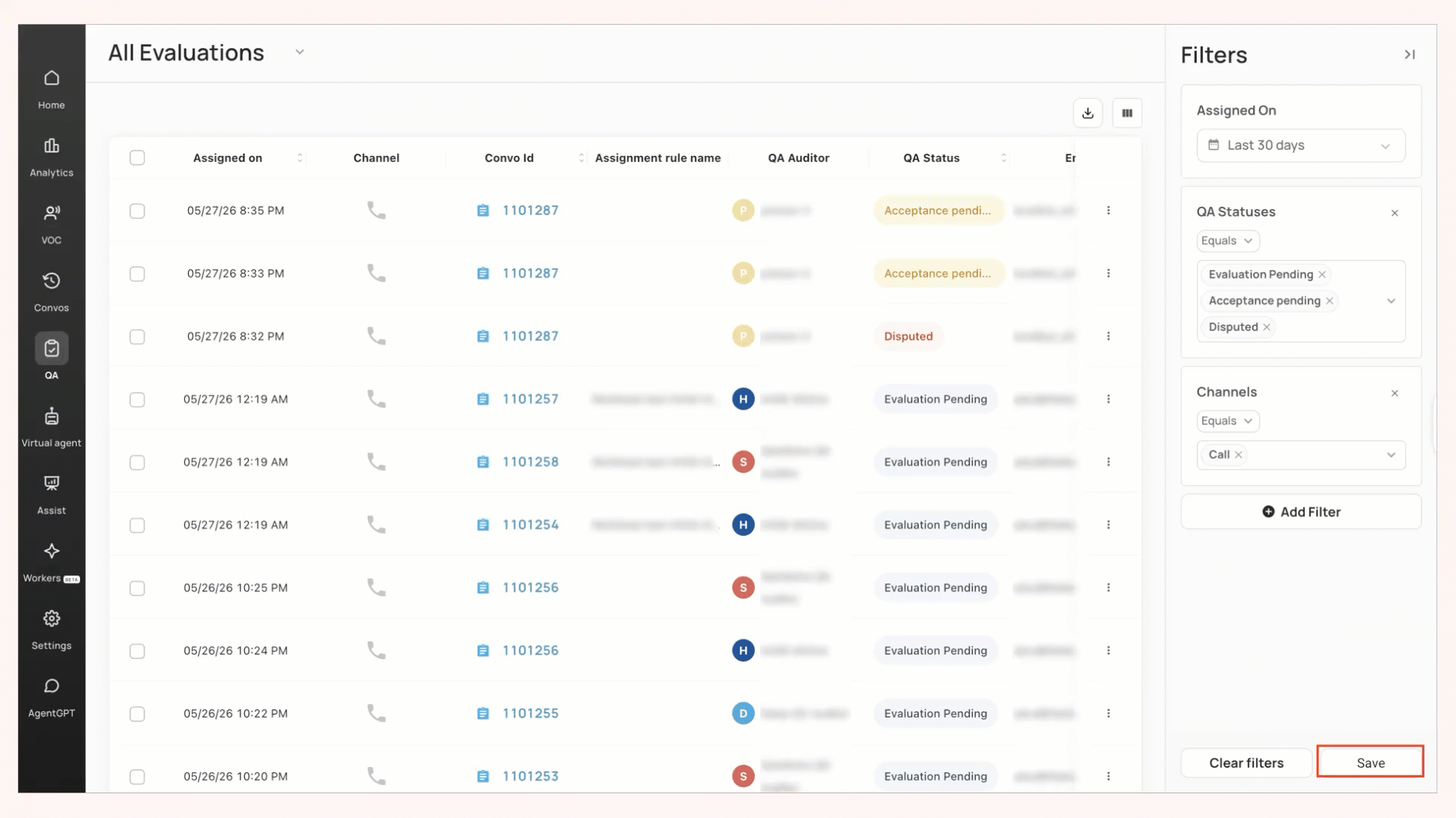Go to Analytics in the sidebar
The width and height of the screenshot is (1456, 818).
coord(51,157)
